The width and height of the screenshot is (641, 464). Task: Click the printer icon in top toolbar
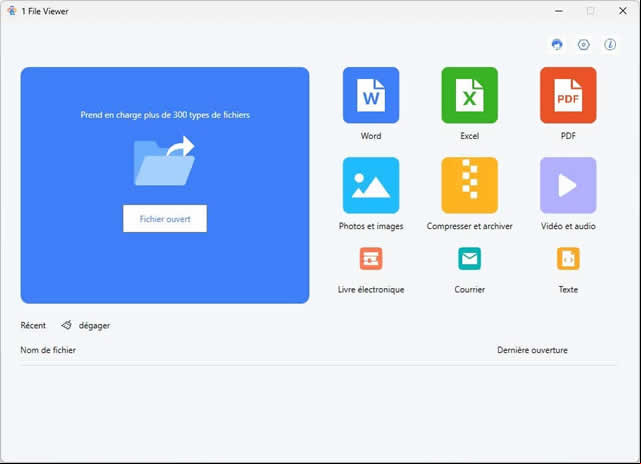point(557,44)
